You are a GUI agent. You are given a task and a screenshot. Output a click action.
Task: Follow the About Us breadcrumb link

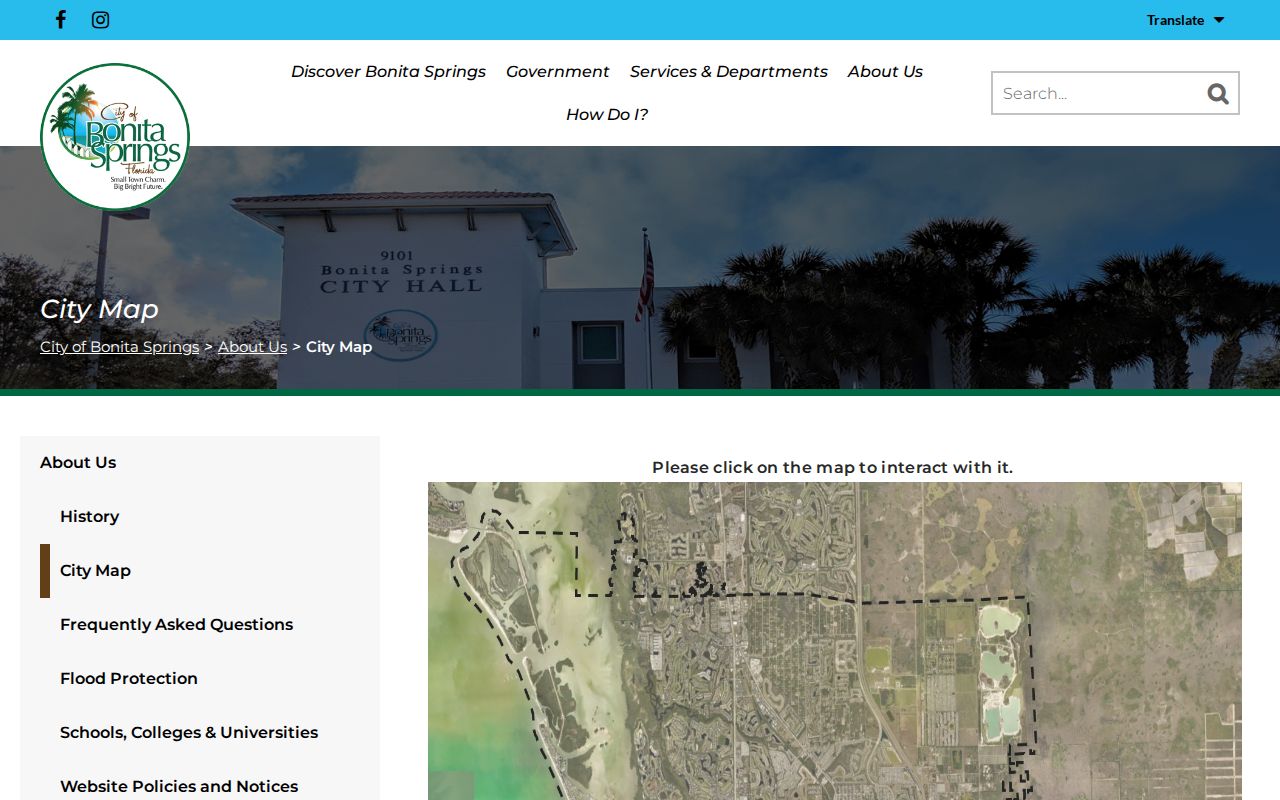(252, 347)
